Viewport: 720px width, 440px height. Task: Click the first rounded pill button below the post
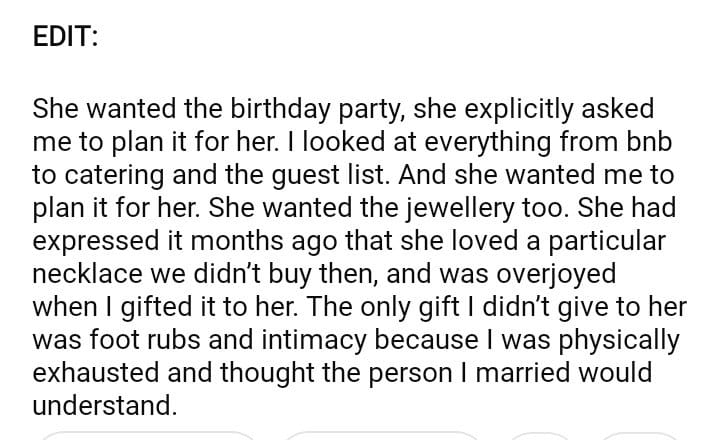[148, 436]
